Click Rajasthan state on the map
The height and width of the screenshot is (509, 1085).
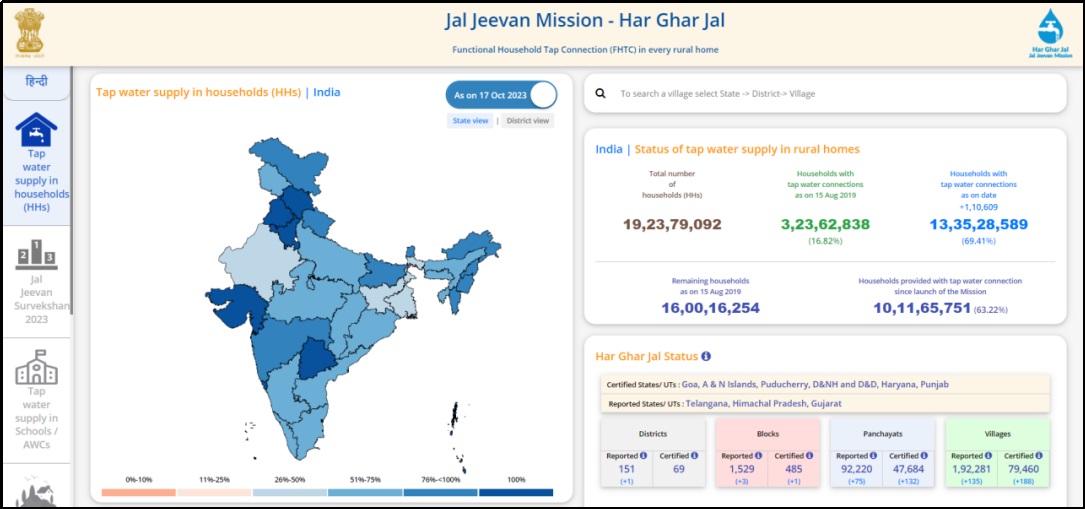(x=259, y=259)
